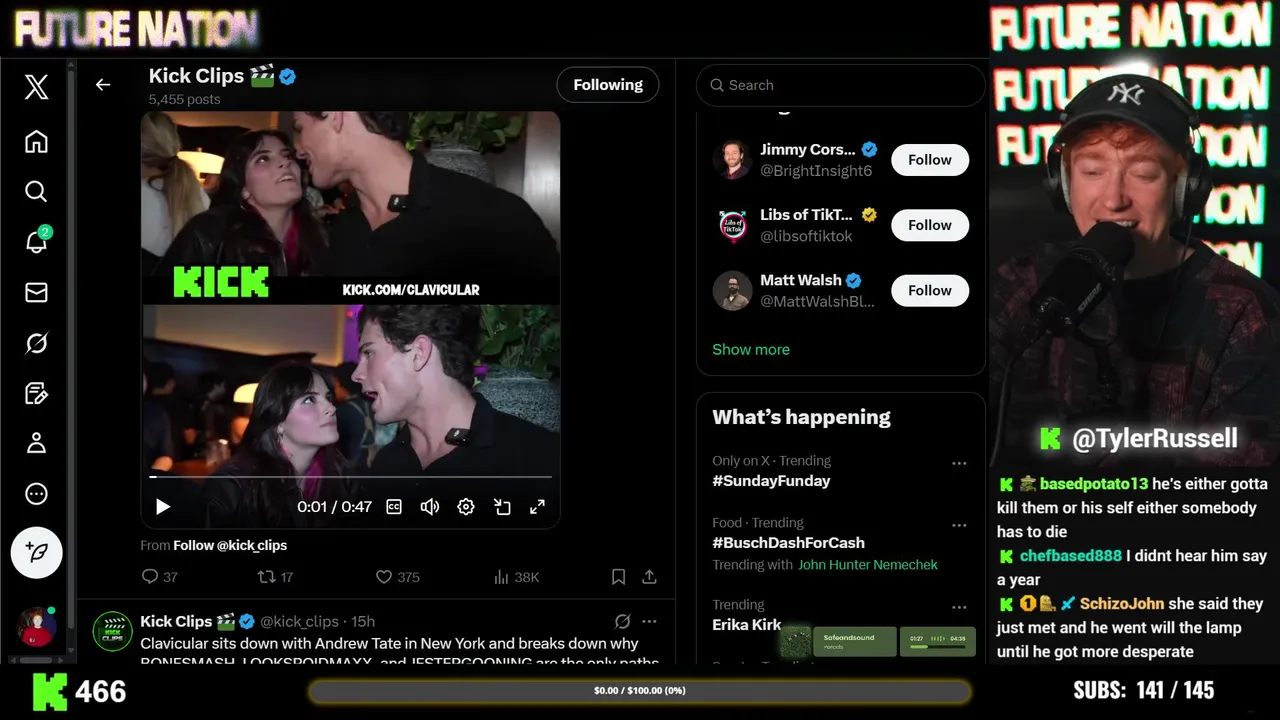
Task: Enter fullscreen on the video
Action: coord(537,507)
